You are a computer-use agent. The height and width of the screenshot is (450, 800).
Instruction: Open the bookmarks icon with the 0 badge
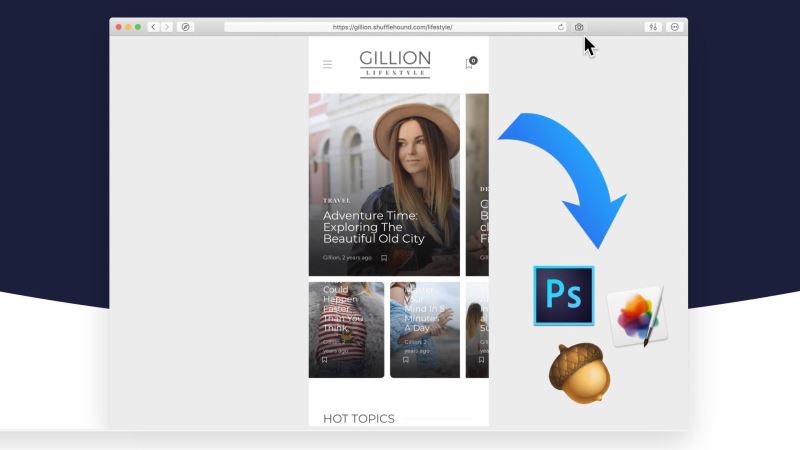470,63
